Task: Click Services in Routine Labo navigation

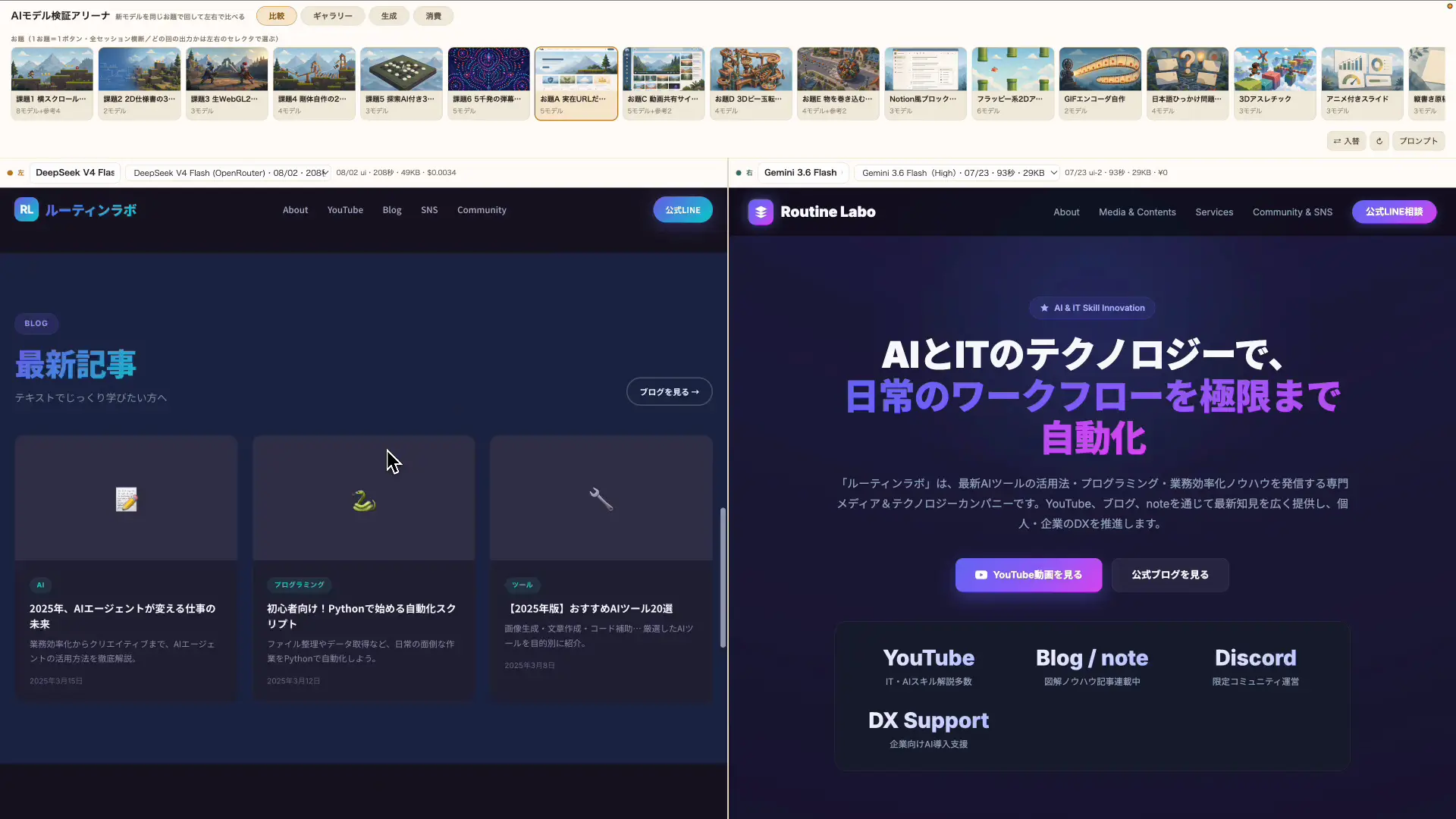Action: coord(1214,212)
